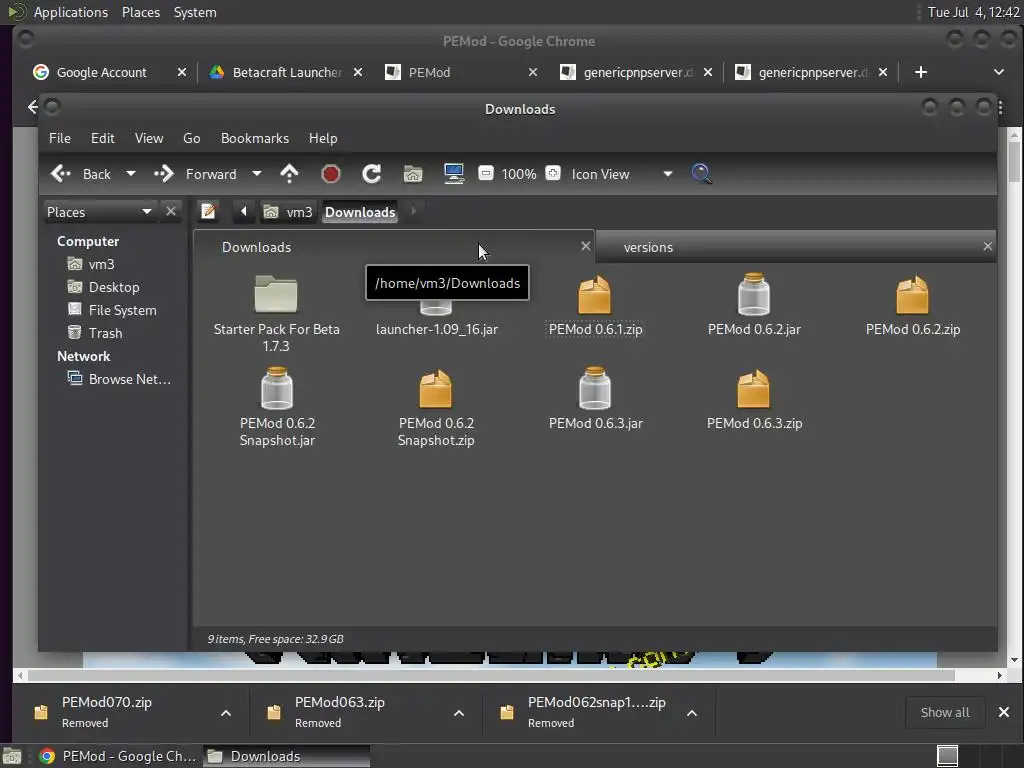Switch to PEMod - Google Chrome in the taskbar
1024x768 pixels.
[x=118, y=756]
